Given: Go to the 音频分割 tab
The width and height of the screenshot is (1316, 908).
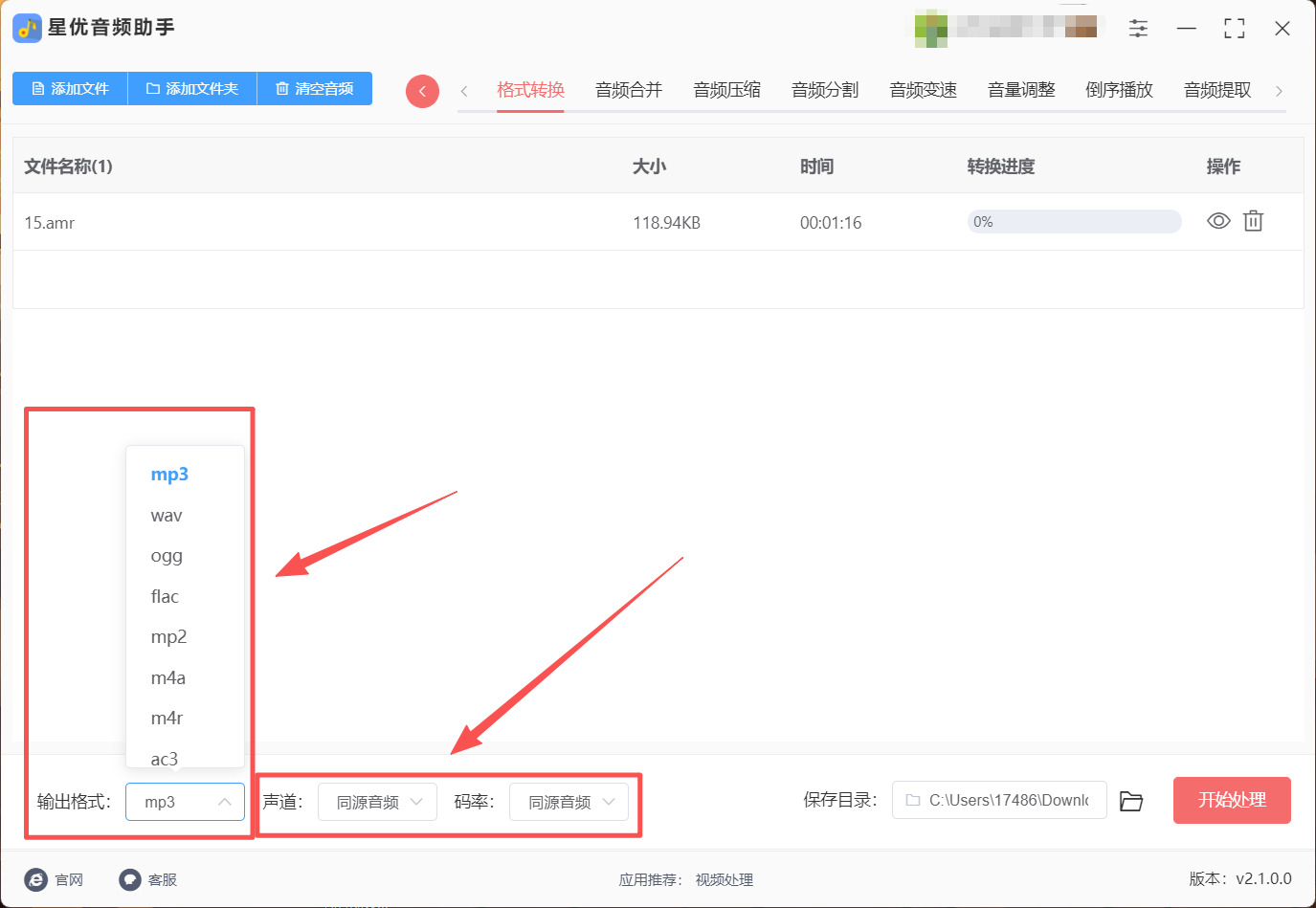Looking at the screenshot, I should [x=825, y=90].
